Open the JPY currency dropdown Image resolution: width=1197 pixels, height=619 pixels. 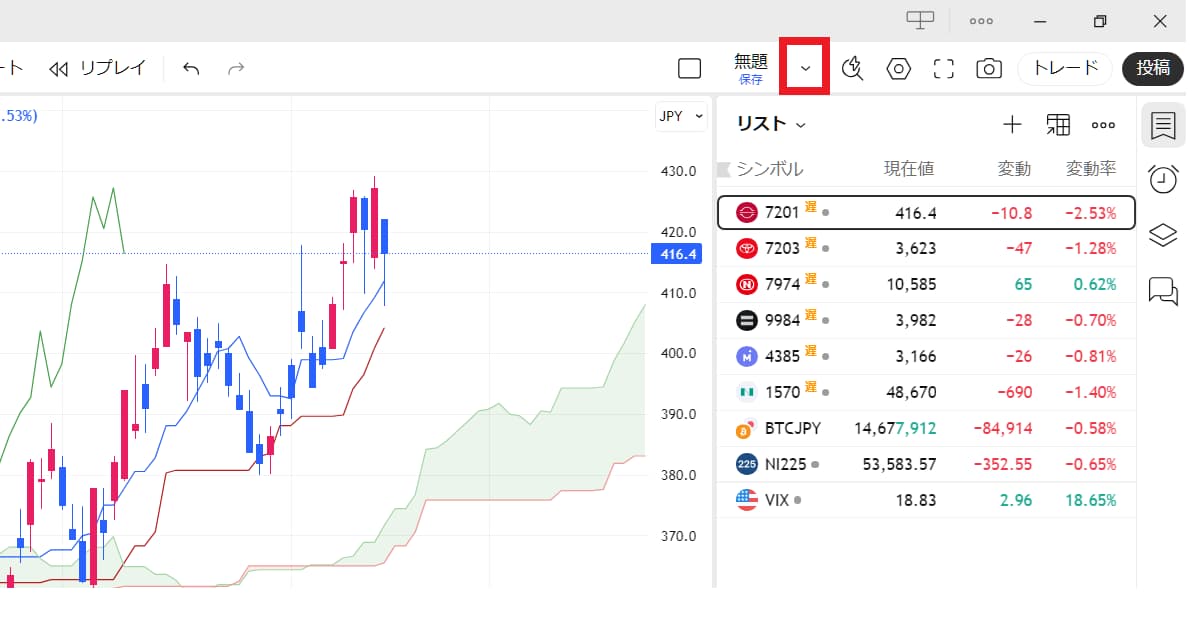681,116
